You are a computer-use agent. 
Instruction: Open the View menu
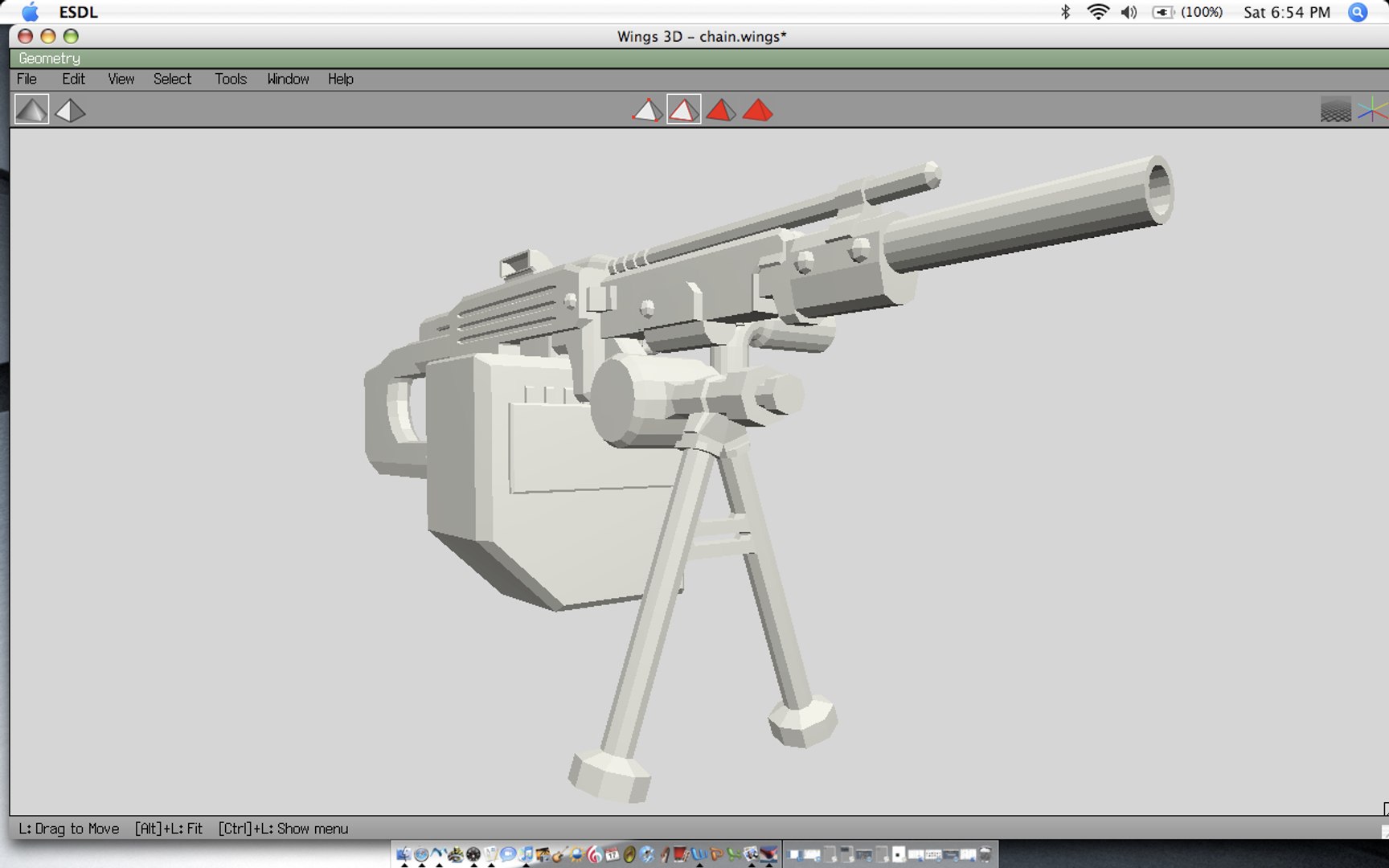121,79
